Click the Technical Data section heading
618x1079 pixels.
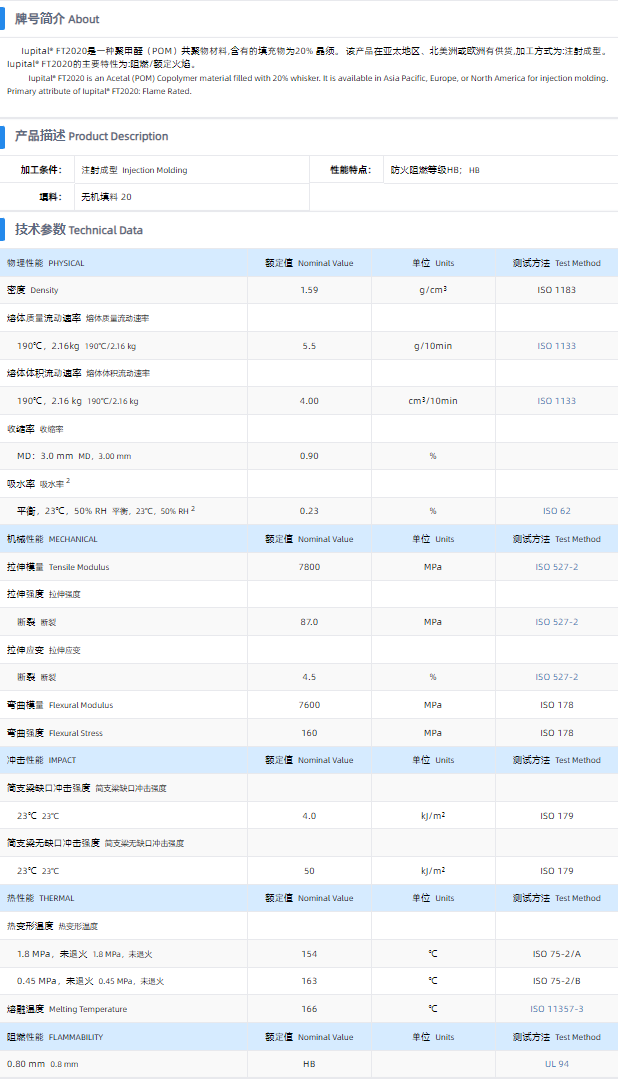(78, 230)
